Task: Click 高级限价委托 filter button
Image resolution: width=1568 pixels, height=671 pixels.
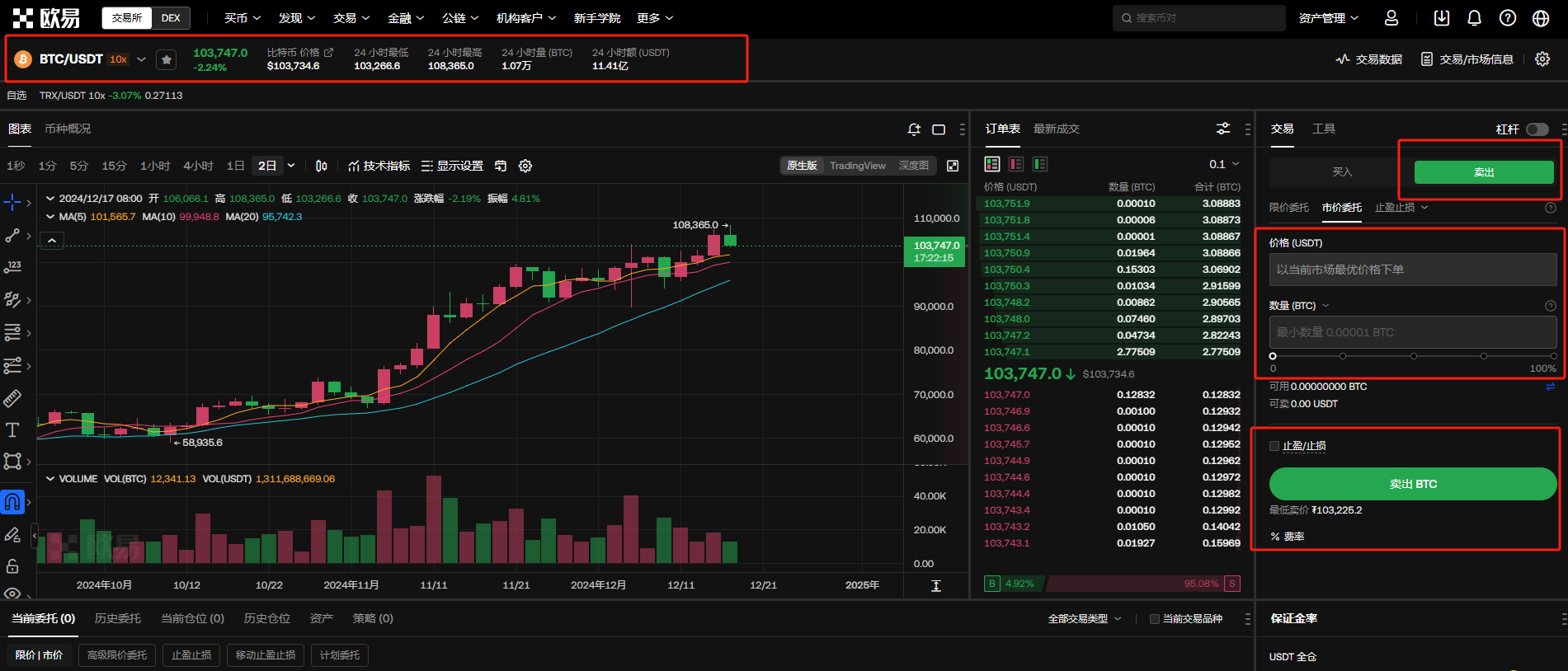Action: (x=117, y=655)
